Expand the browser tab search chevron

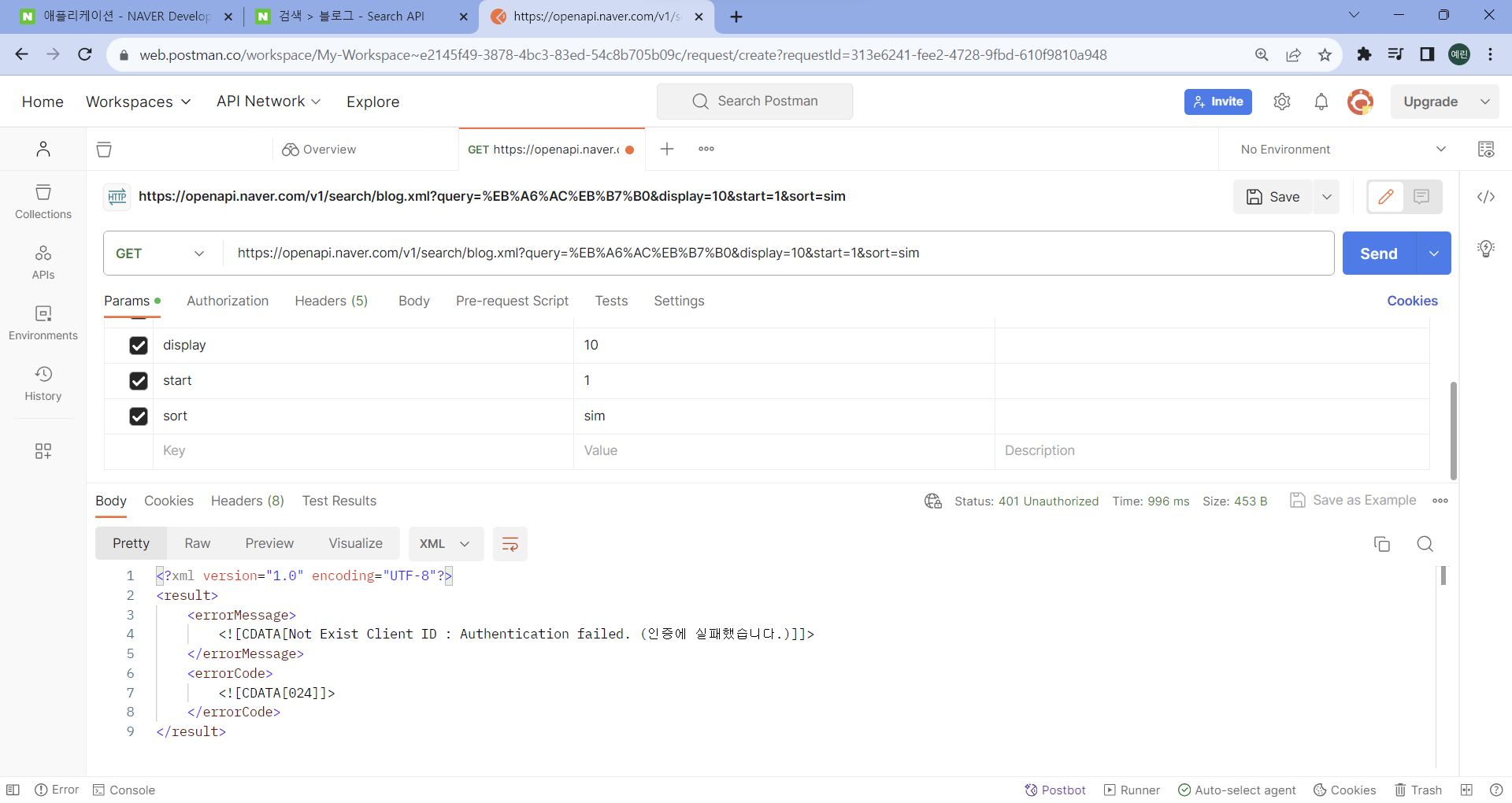coord(1354,15)
